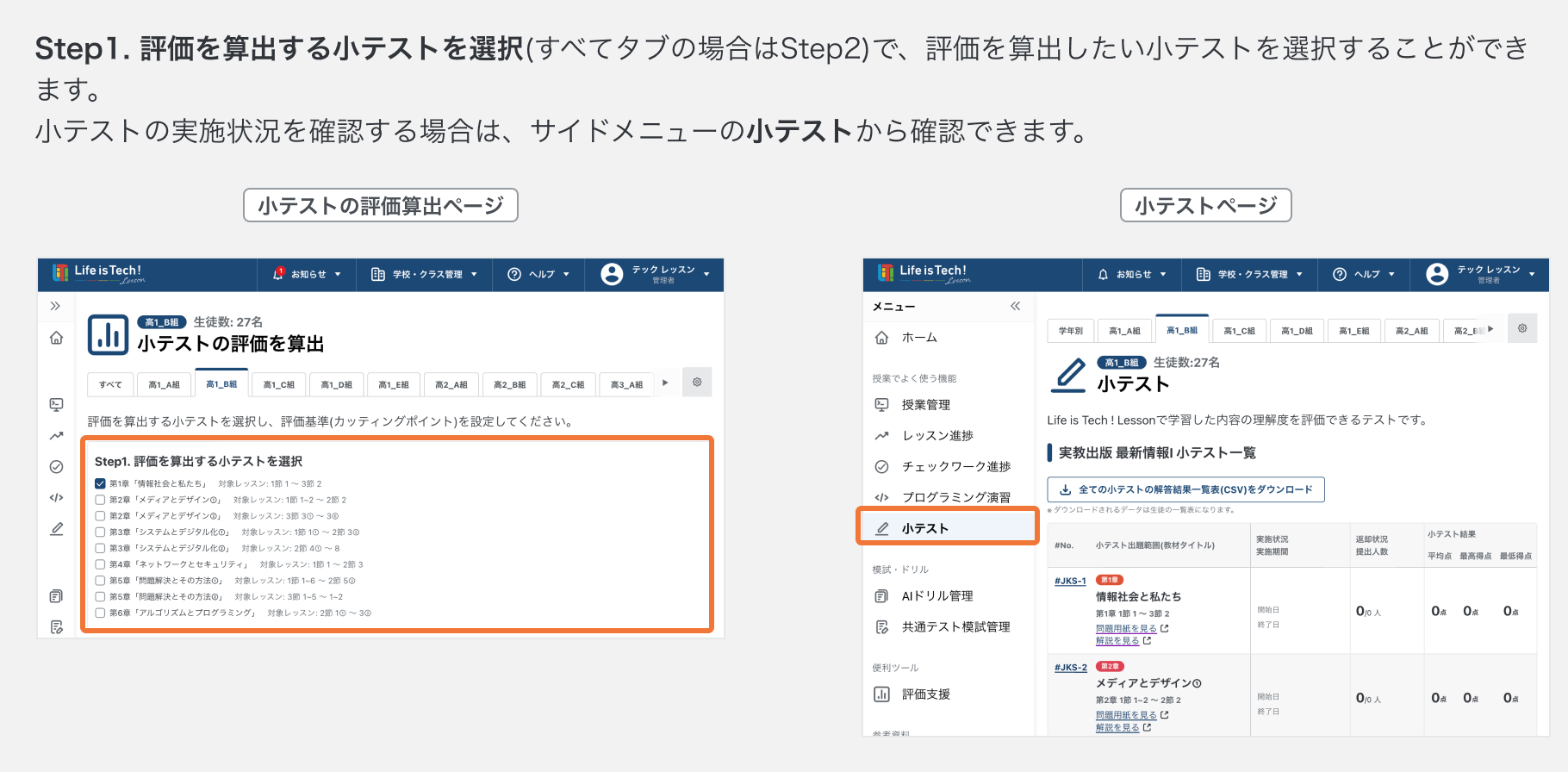Click the Life is Tech logo on the 小テスト page
1568x772 pixels.
click(924, 273)
